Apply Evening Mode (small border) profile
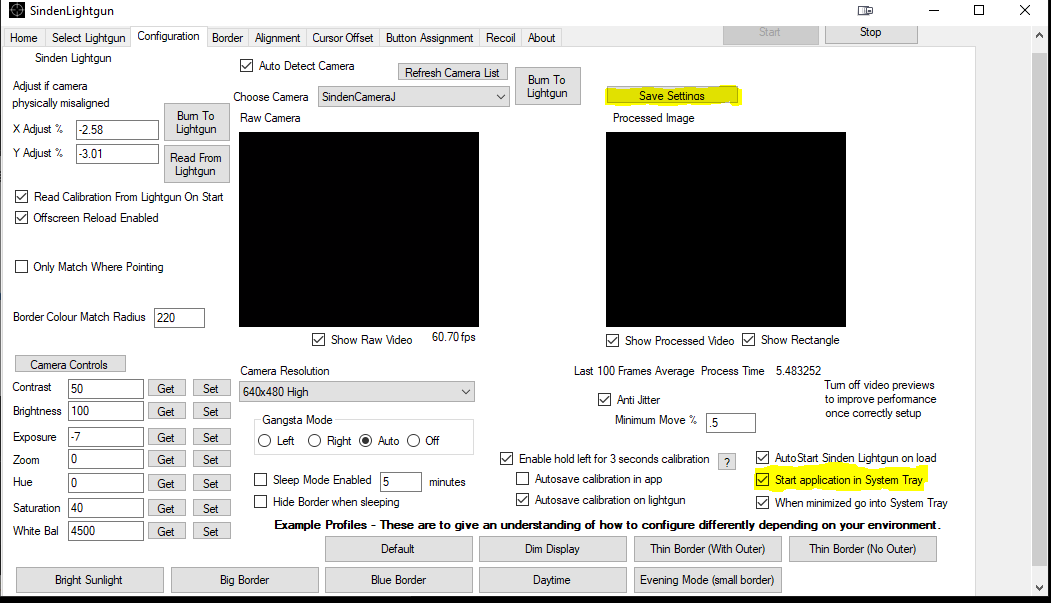The image size is (1051, 603). pos(707,580)
